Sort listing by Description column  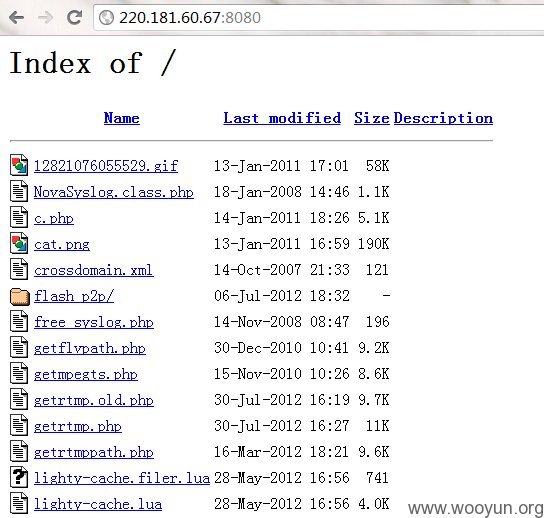click(443, 119)
